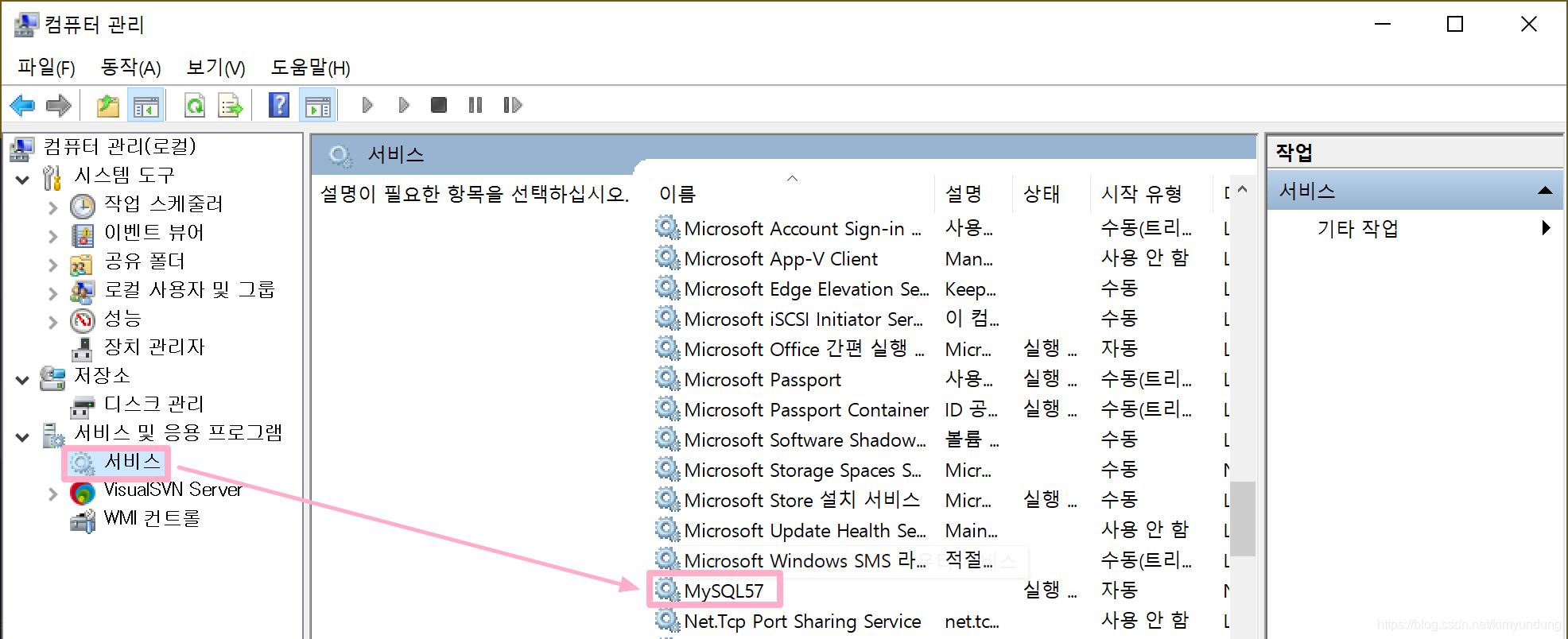The height and width of the screenshot is (639, 1568).
Task: Click the Export List toolbar icon
Action: point(231,105)
